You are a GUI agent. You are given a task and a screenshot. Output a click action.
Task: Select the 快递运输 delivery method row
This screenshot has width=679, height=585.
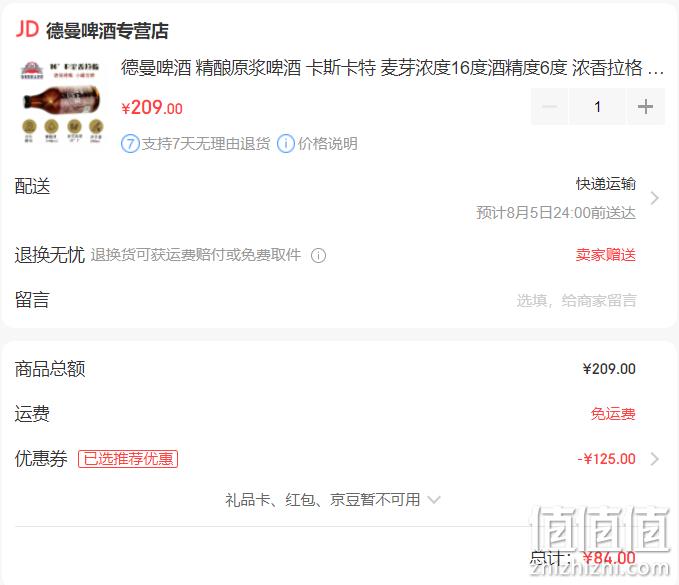coord(337,198)
